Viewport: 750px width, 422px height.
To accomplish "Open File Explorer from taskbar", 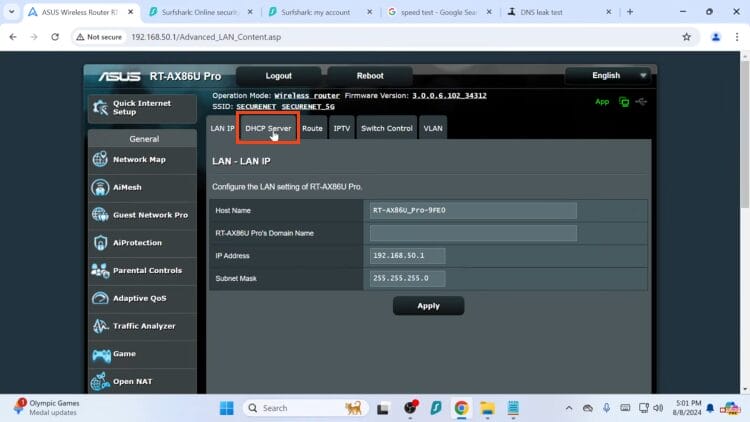I will click(x=487, y=408).
